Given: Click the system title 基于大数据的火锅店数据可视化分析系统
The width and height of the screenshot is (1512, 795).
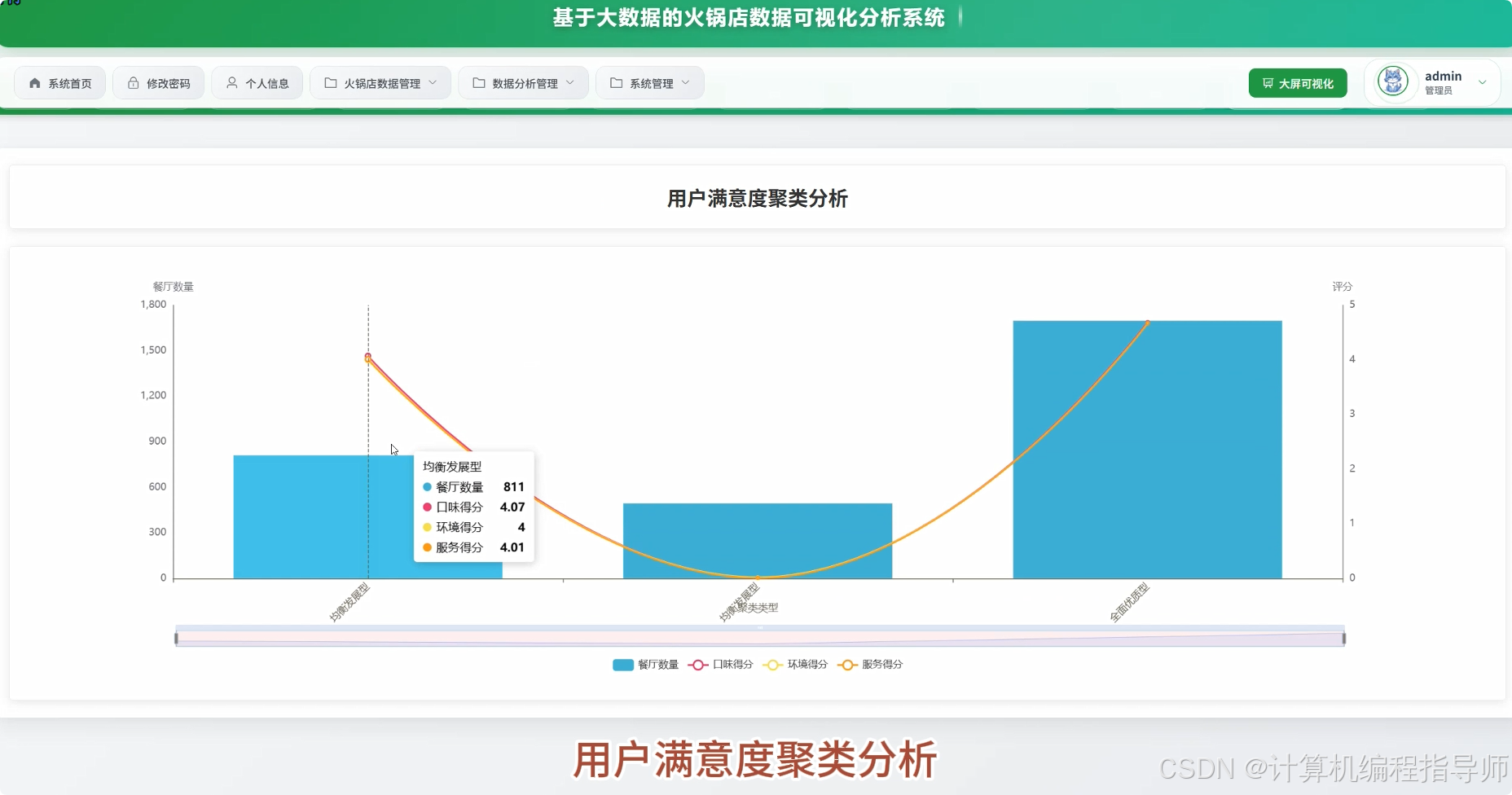Looking at the screenshot, I should click(749, 18).
